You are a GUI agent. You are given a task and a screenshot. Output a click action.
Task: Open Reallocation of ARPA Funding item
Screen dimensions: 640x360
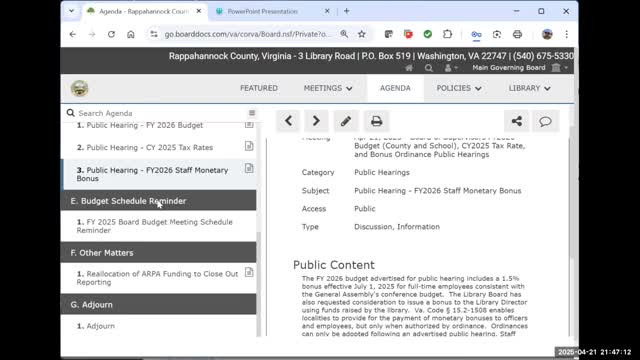(x=157, y=278)
